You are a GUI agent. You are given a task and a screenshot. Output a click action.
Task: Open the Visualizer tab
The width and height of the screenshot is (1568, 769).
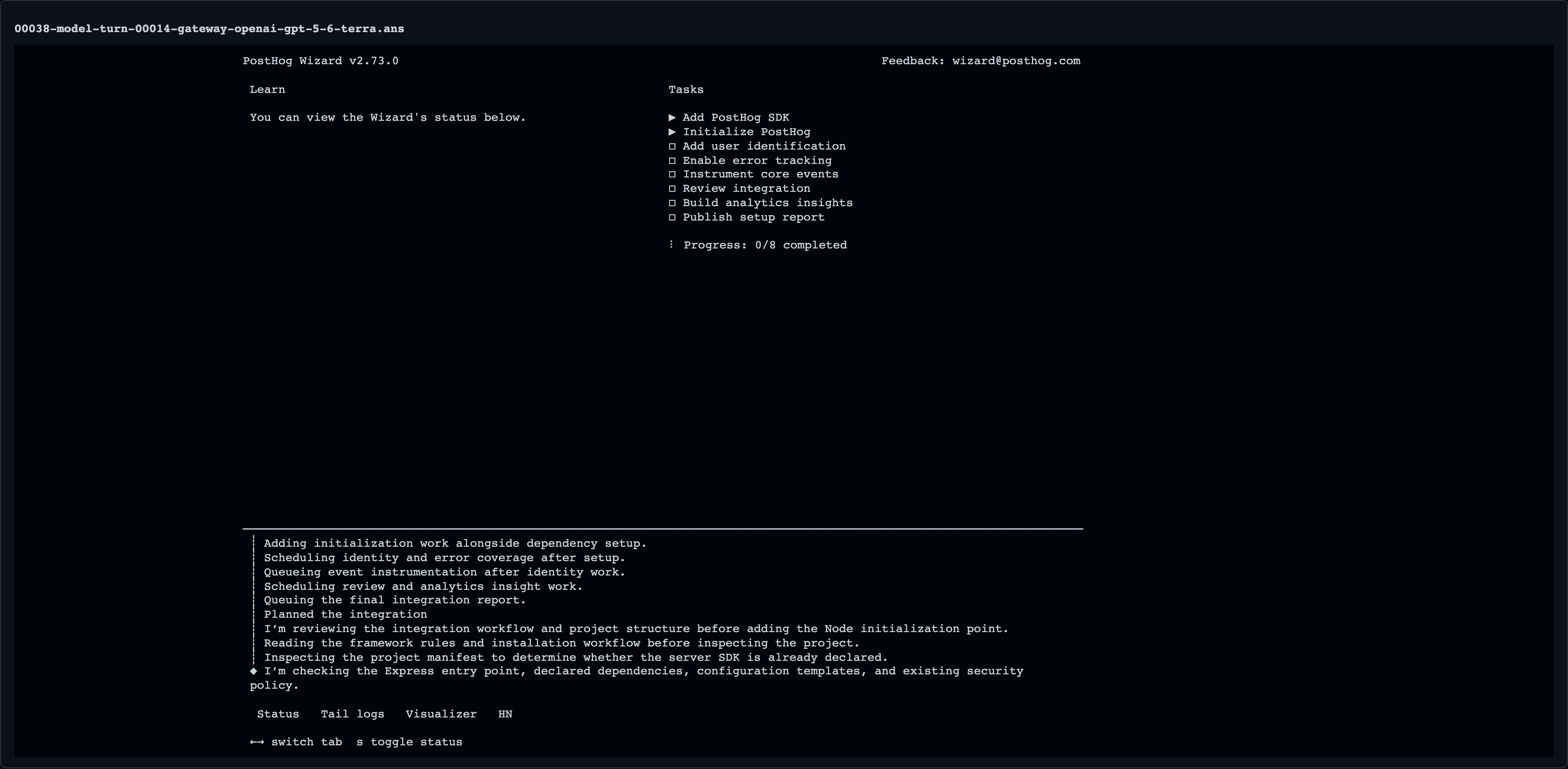pos(441,714)
